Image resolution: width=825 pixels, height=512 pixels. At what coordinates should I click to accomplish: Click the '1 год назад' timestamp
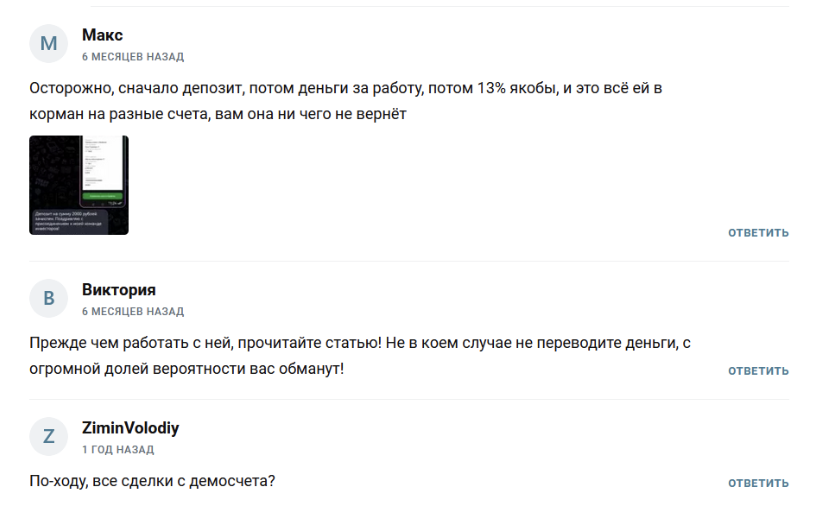[x=118, y=450]
